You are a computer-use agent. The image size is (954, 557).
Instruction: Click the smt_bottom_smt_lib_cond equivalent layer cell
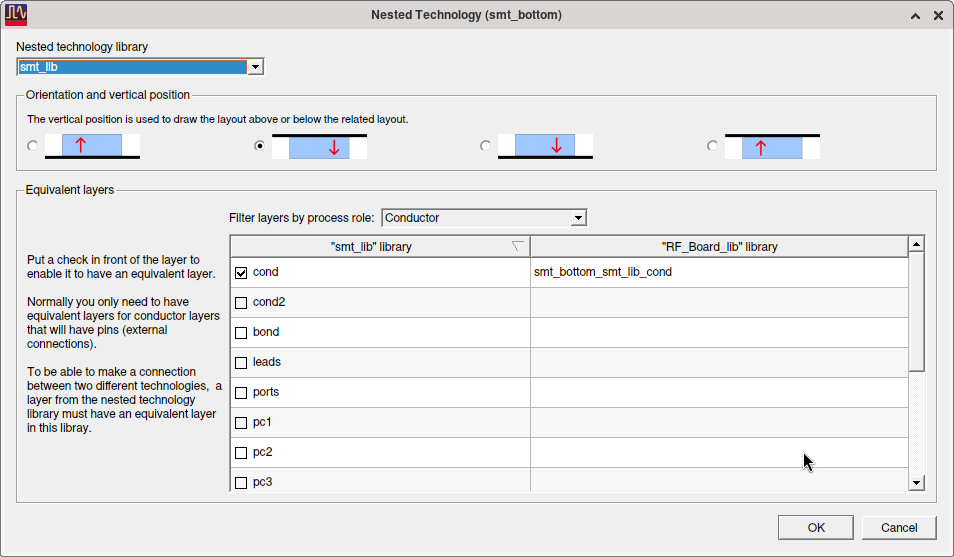click(719, 272)
